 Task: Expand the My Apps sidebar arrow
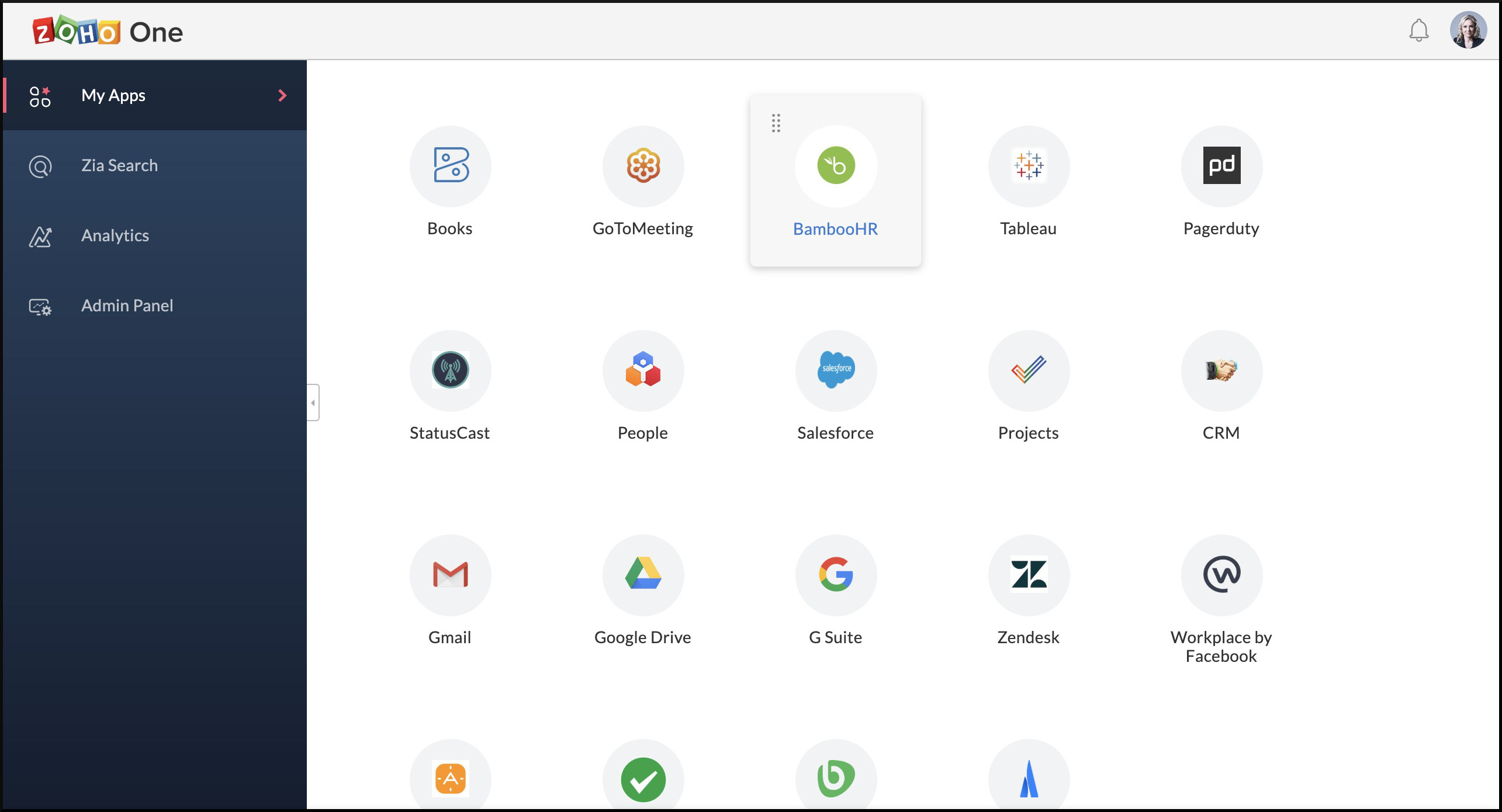281,95
